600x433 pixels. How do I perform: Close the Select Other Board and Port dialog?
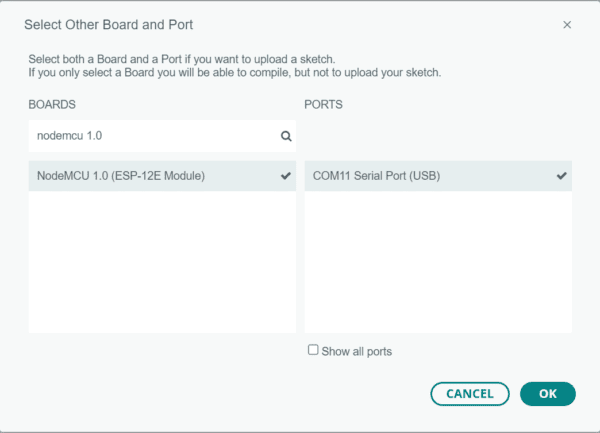(567, 25)
